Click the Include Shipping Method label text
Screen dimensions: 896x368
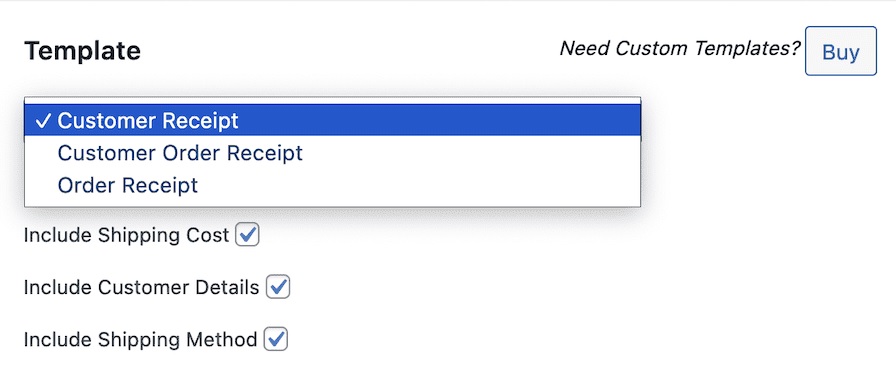(141, 340)
